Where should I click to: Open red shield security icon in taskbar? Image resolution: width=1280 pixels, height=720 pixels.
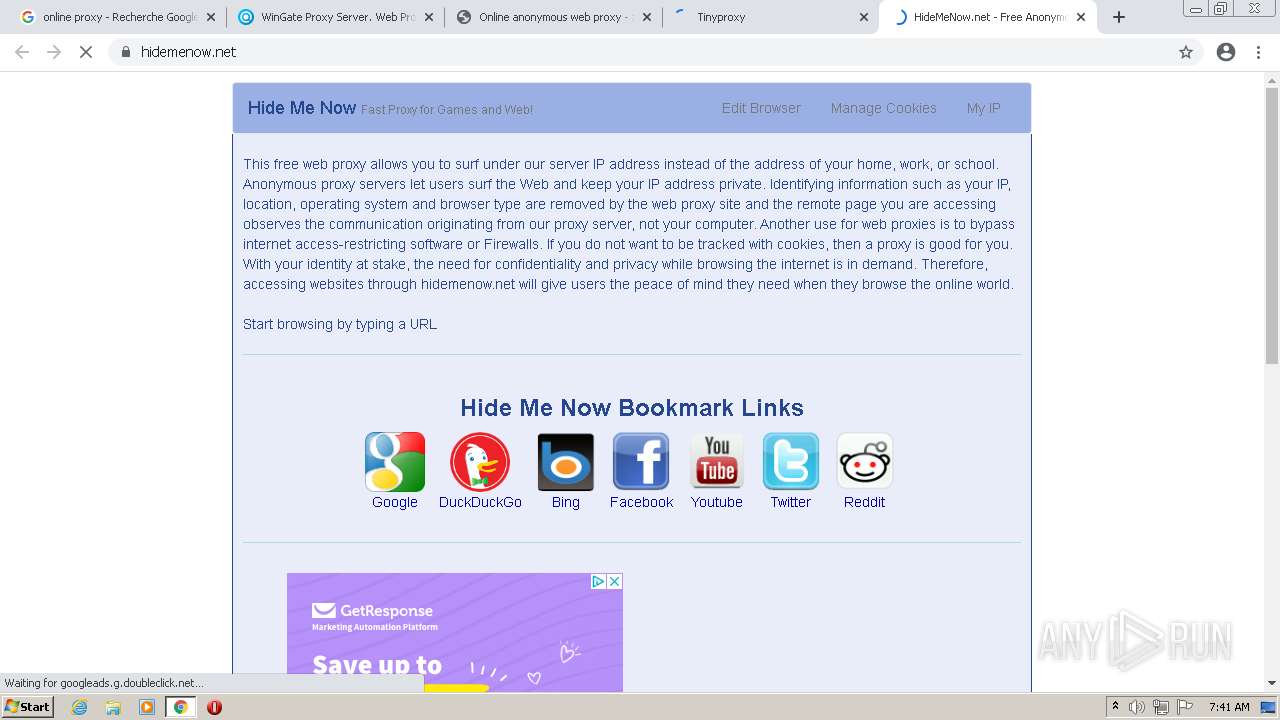click(214, 707)
